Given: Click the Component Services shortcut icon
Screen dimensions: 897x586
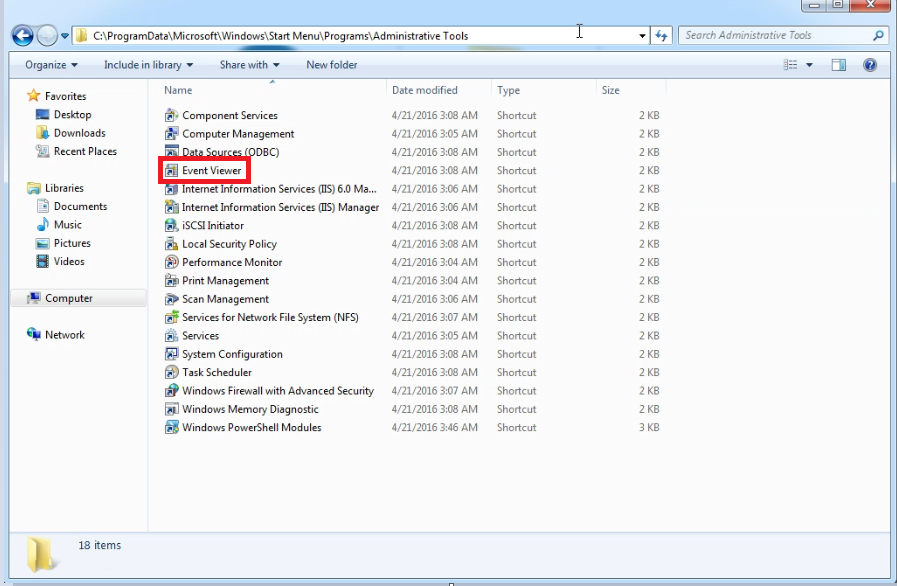Looking at the screenshot, I should (171, 116).
